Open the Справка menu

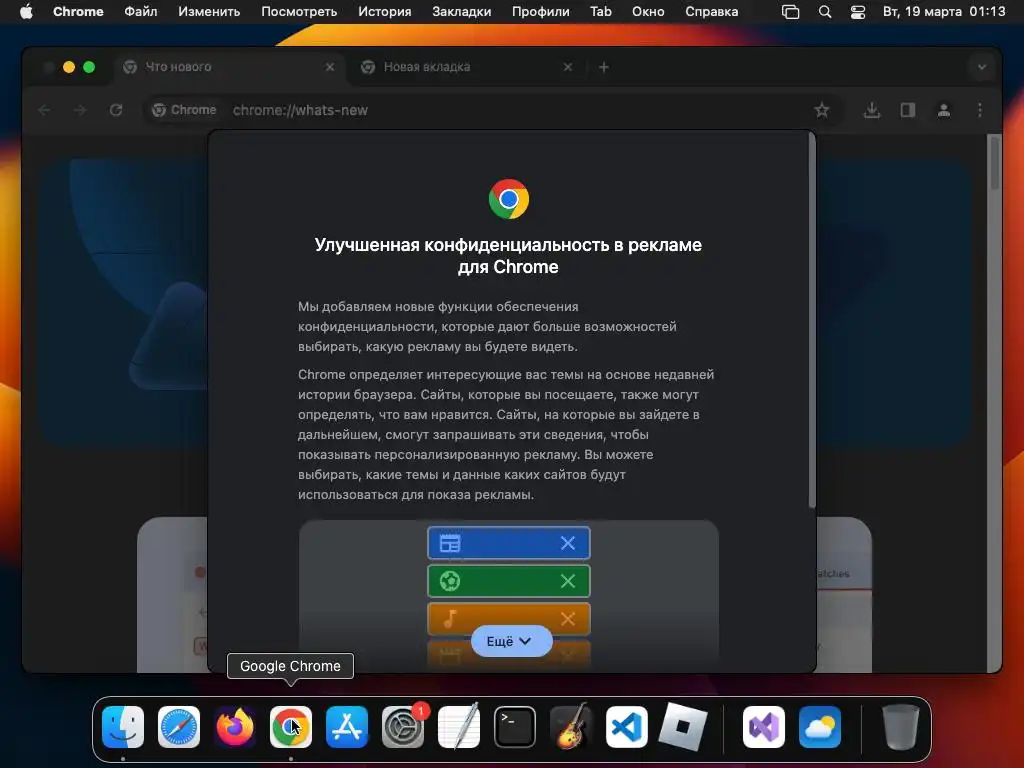pos(712,12)
